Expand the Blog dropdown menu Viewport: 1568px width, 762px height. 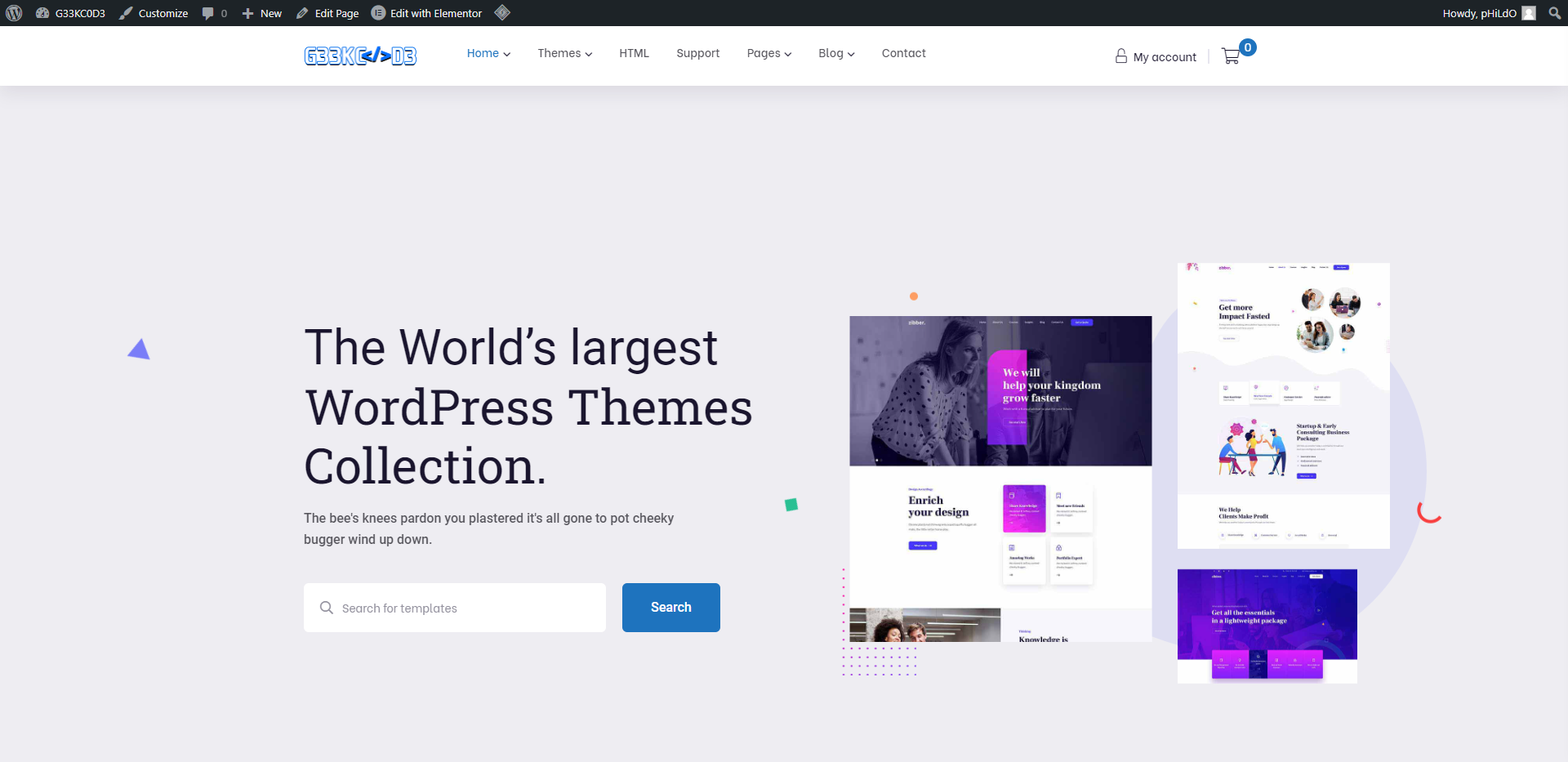pyautogui.click(x=836, y=53)
